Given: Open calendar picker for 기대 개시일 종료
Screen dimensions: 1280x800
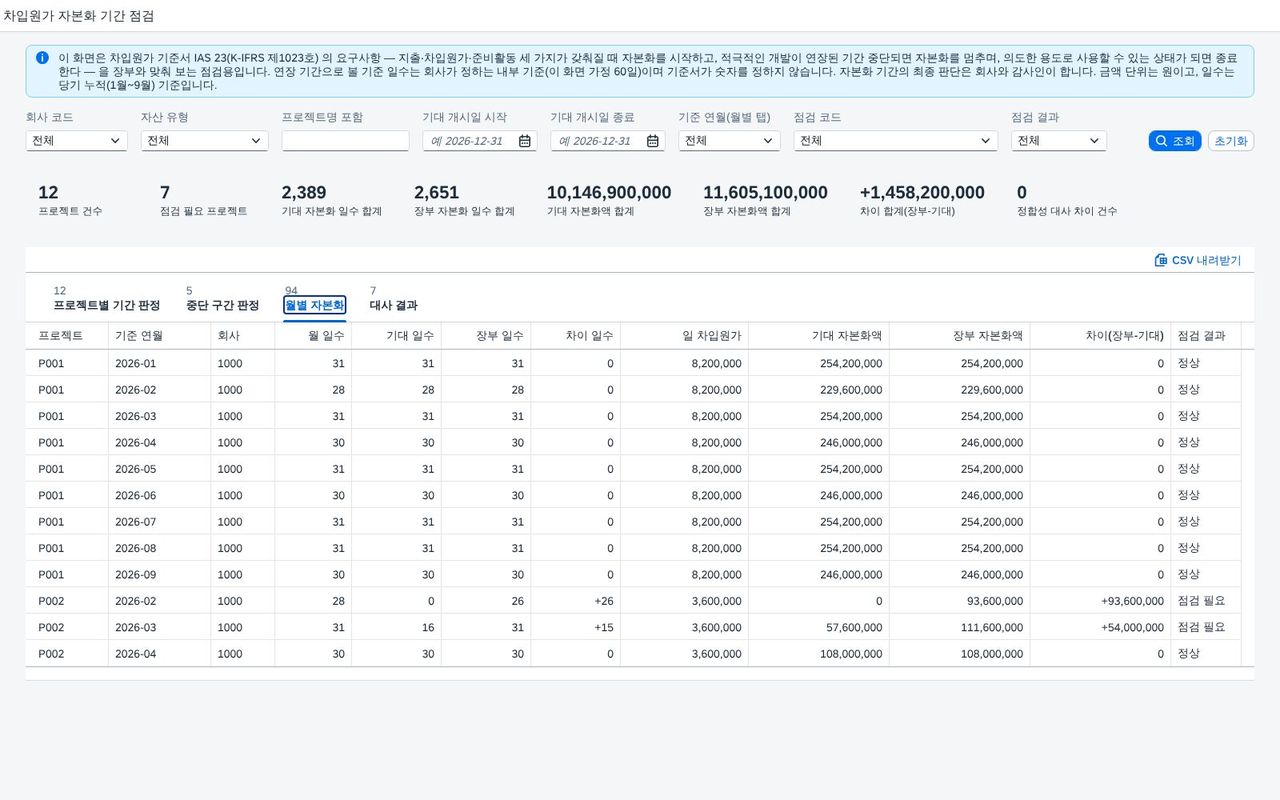Looking at the screenshot, I should [x=653, y=141].
